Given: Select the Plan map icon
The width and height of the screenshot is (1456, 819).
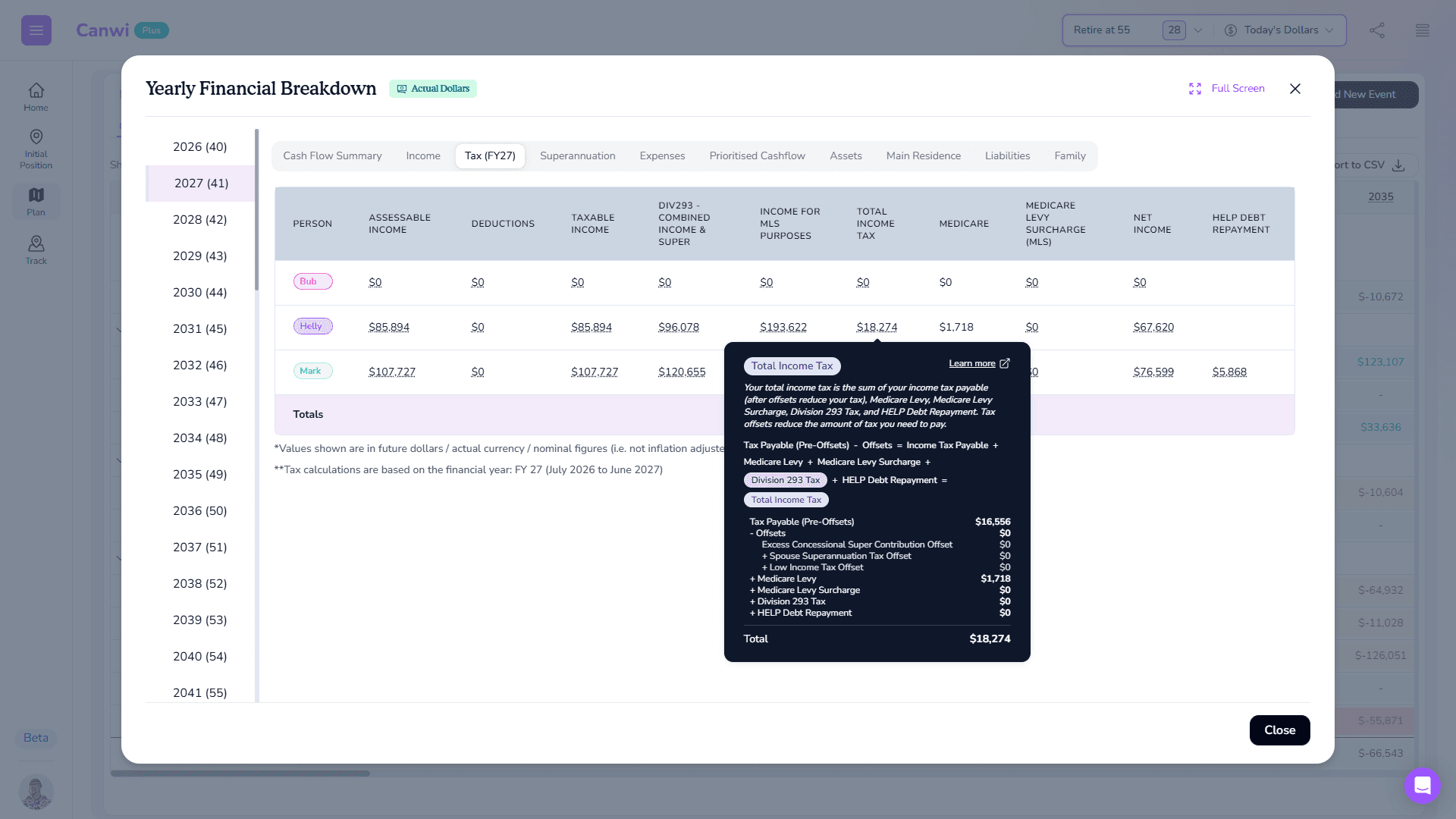Looking at the screenshot, I should (36, 199).
